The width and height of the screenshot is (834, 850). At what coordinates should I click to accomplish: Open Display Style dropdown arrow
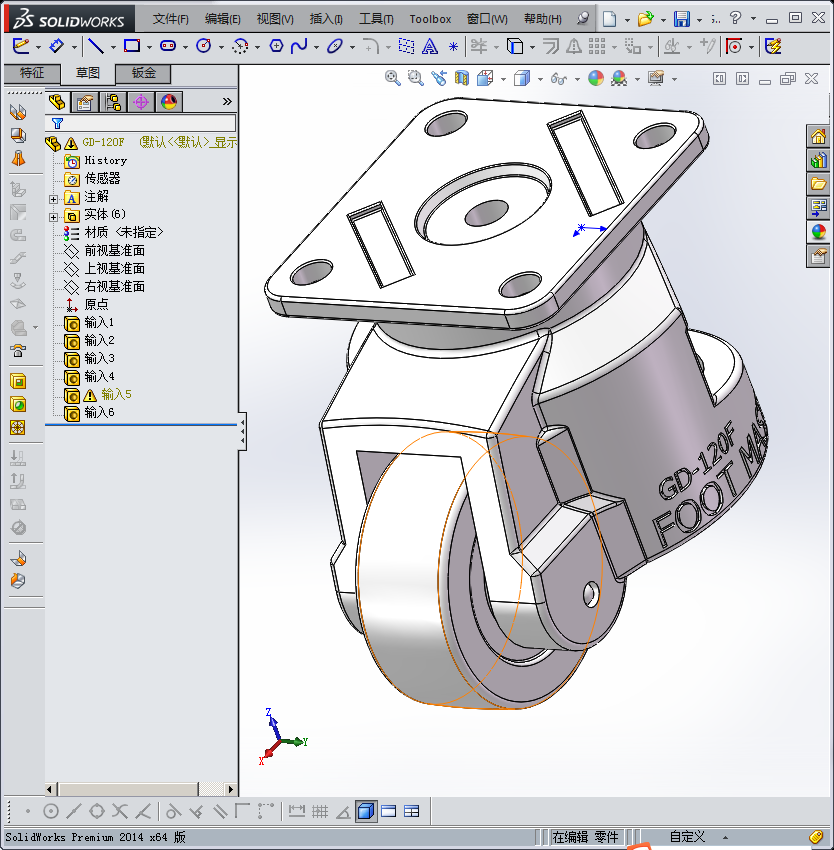(x=540, y=79)
